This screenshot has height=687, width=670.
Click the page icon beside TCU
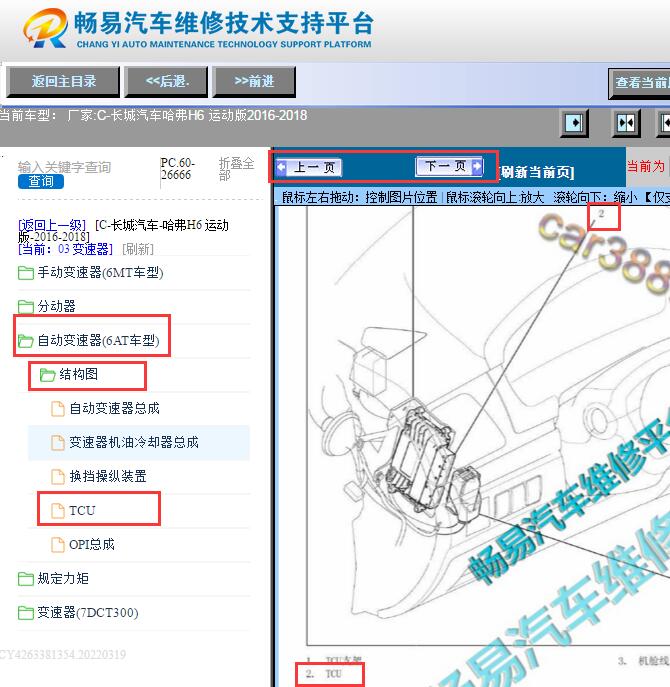[x=58, y=511]
